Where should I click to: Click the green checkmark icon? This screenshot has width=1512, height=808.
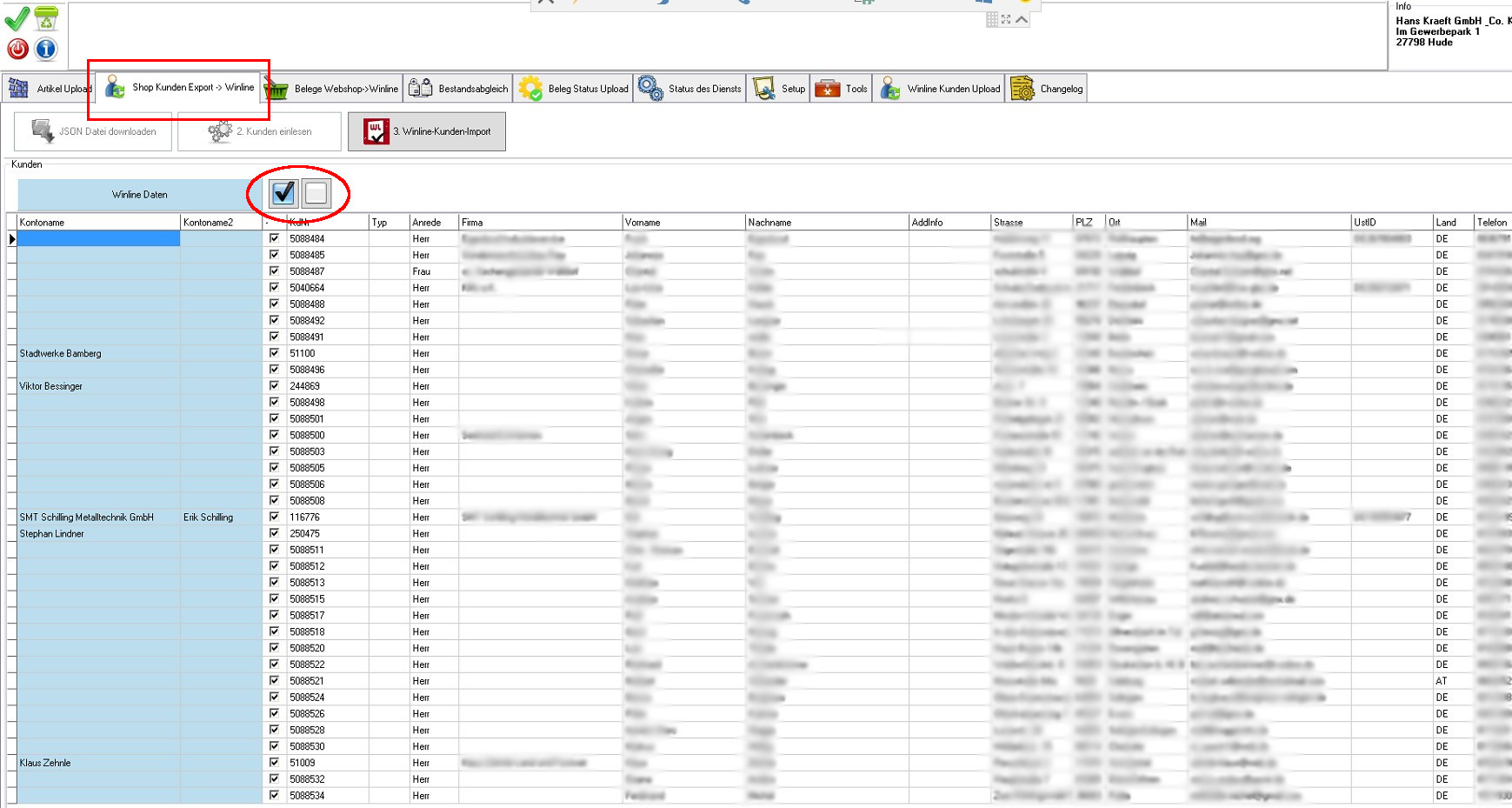(17, 19)
